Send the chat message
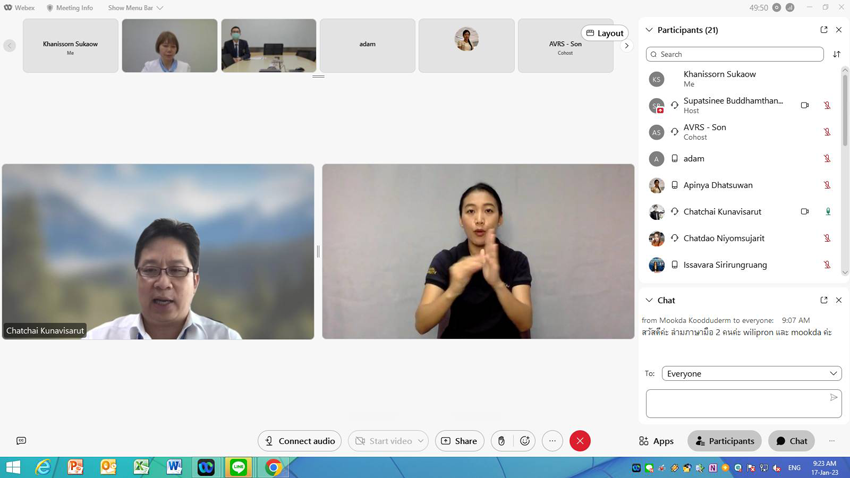This screenshot has width=850, height=478. (833, 397)
